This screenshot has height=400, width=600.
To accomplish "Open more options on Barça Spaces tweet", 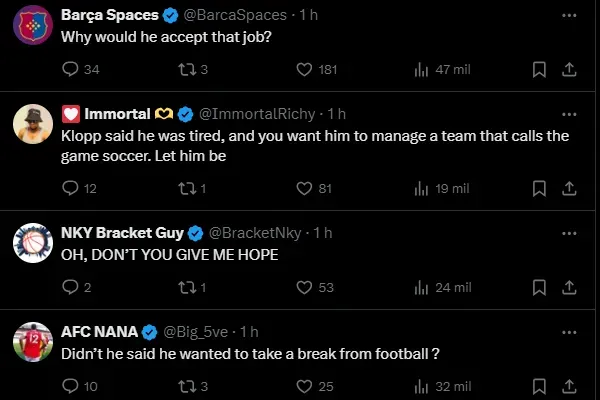I will 569,16.
